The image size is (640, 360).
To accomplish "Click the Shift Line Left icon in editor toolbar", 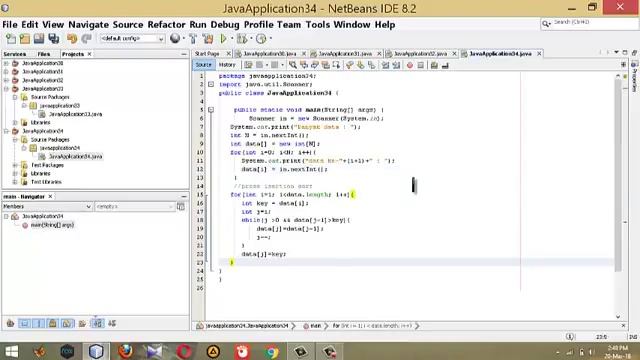I will [385, 65].
